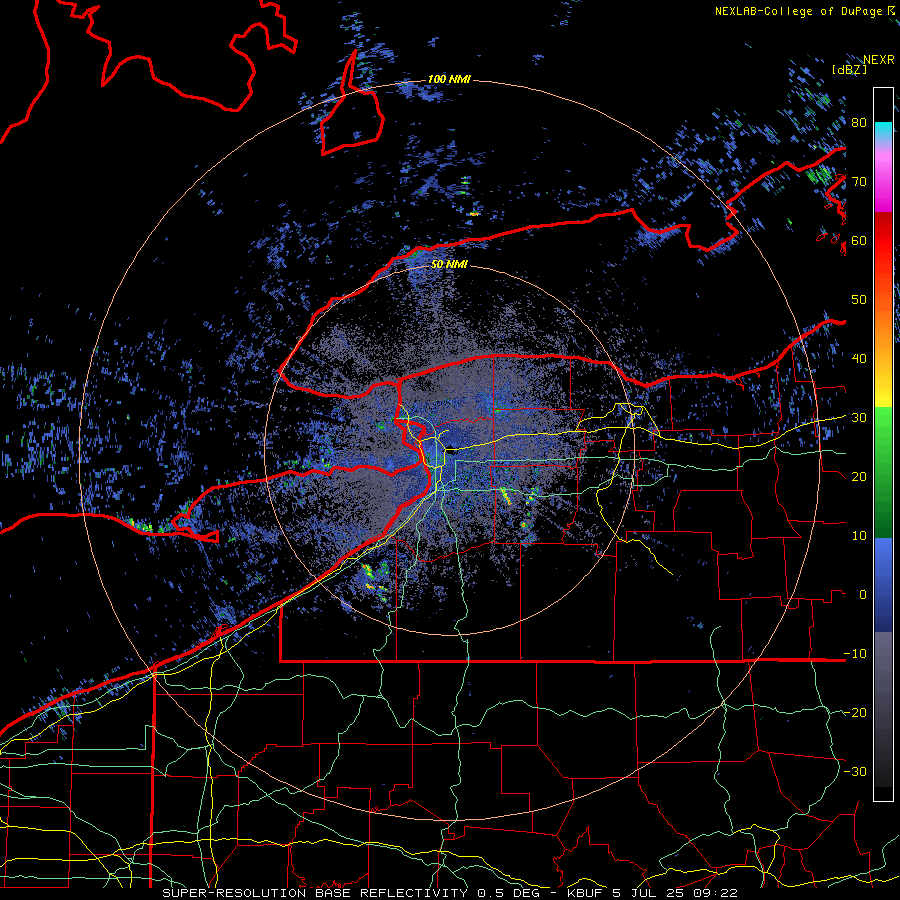Image resolution: width=900 pixels, height=900 pixels.
Task: Click the 70 value on the dBZ scale
Action: [859, 182]
